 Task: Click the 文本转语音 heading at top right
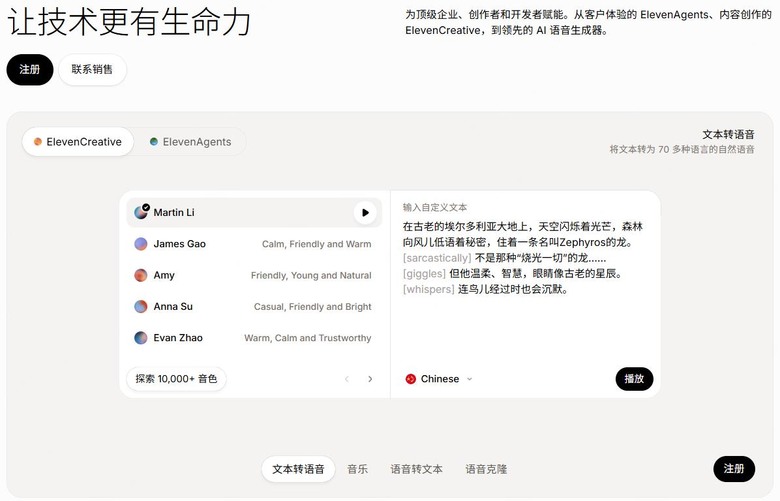(728, 134)
